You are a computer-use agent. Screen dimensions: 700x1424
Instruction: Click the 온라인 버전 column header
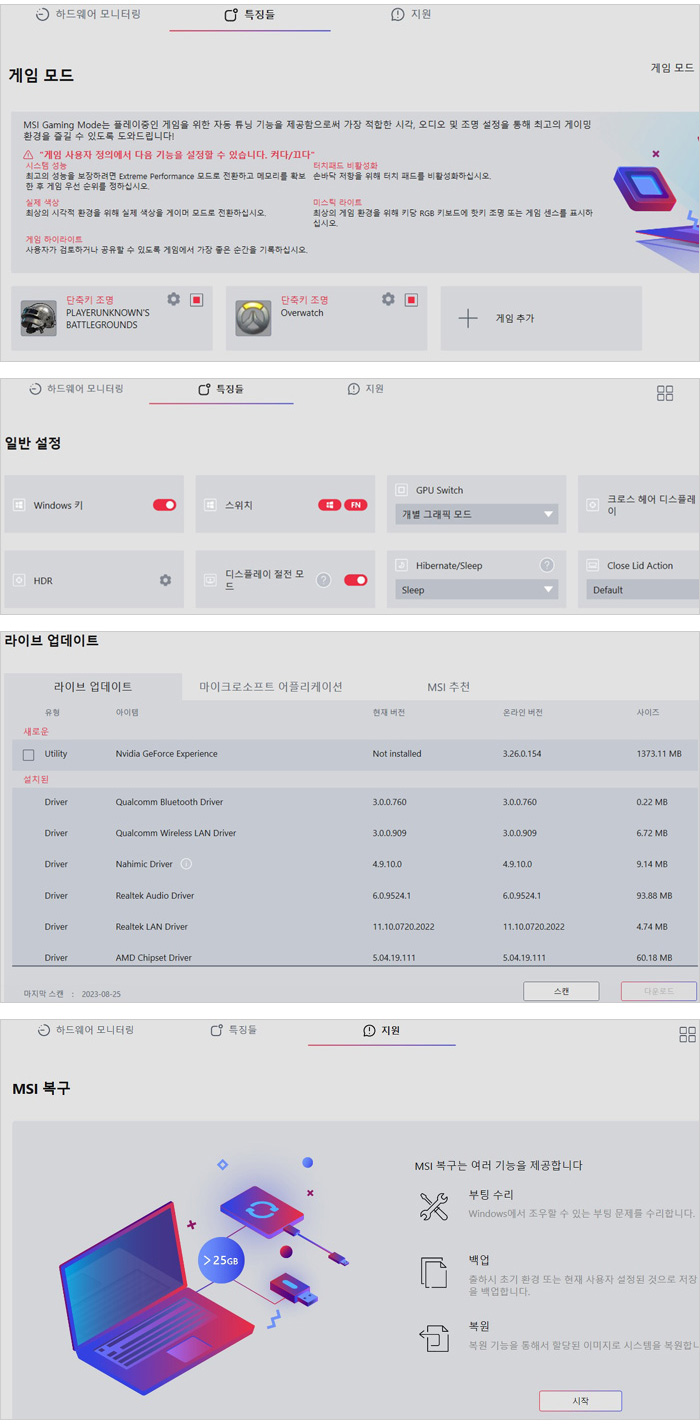click(x=523, y=712)
